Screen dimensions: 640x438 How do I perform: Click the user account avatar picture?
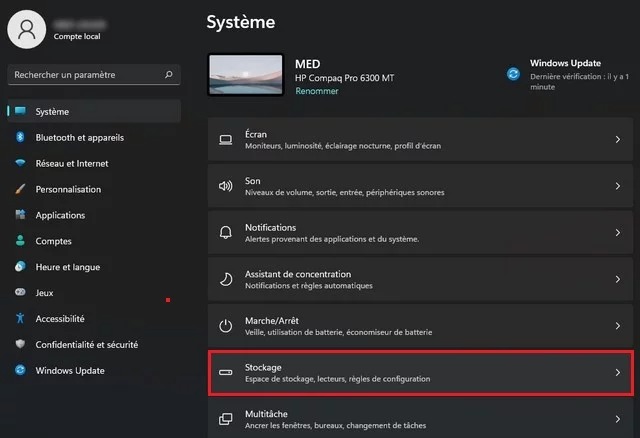(26, 29)
